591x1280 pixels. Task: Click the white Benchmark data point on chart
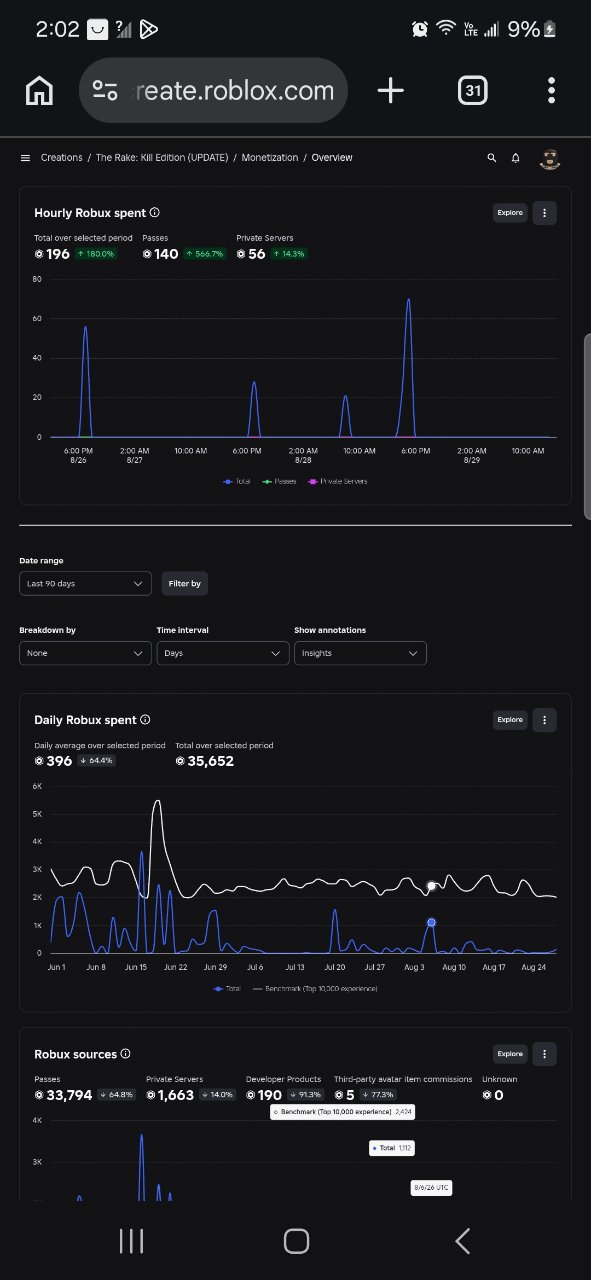point(431,886)
